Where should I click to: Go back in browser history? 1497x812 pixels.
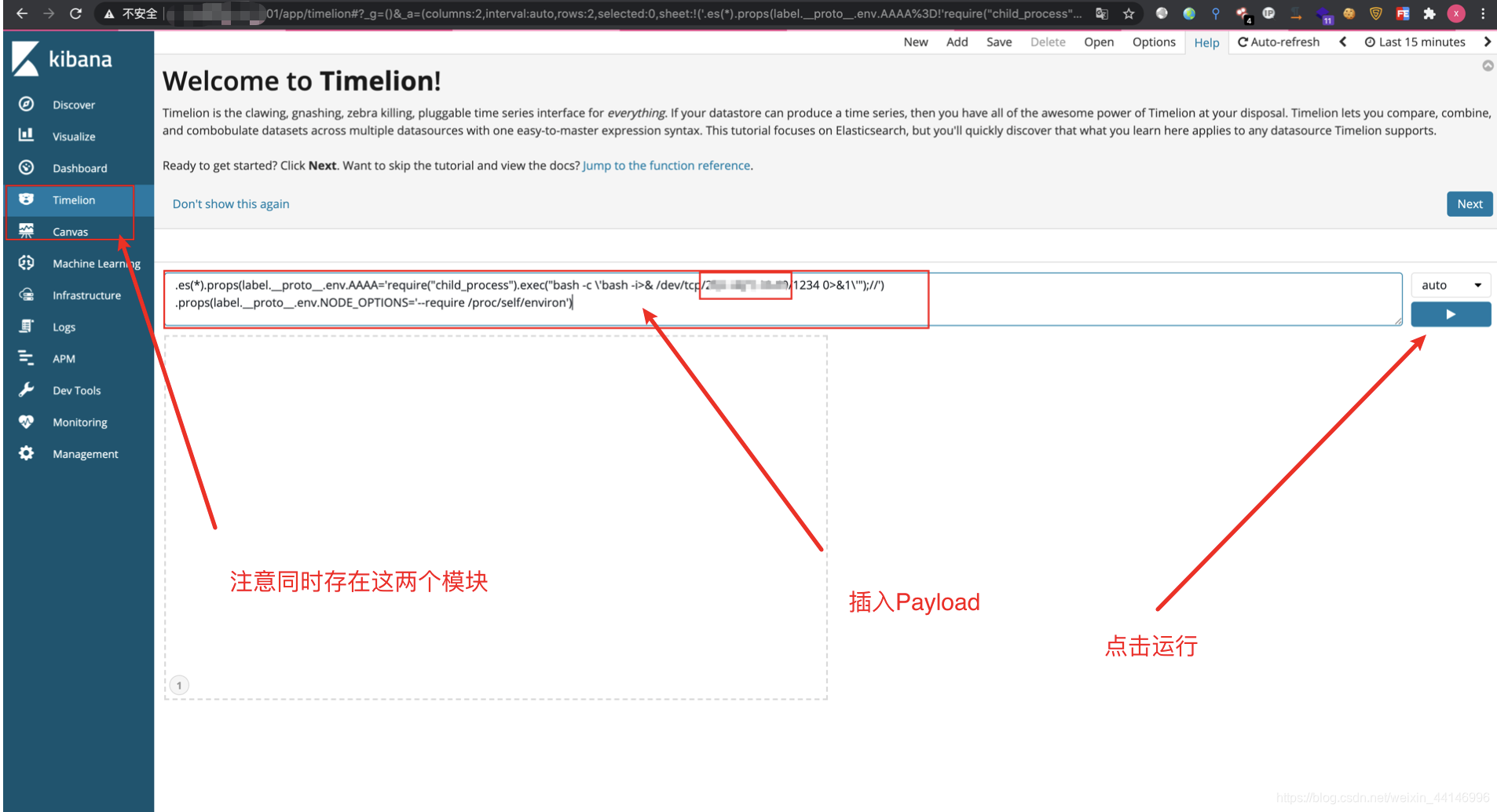point(22,13)
